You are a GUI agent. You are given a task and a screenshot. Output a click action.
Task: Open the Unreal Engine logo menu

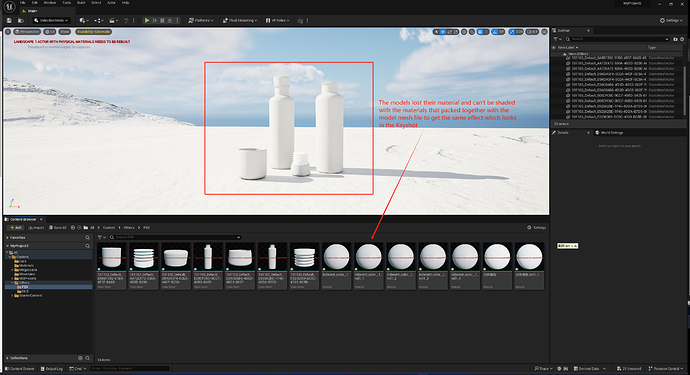click(9, 6)
